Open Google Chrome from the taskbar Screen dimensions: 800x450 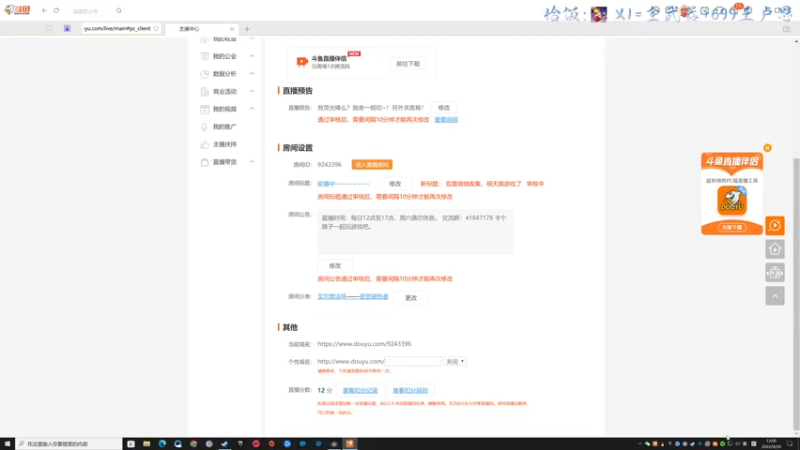coord(193,444)
